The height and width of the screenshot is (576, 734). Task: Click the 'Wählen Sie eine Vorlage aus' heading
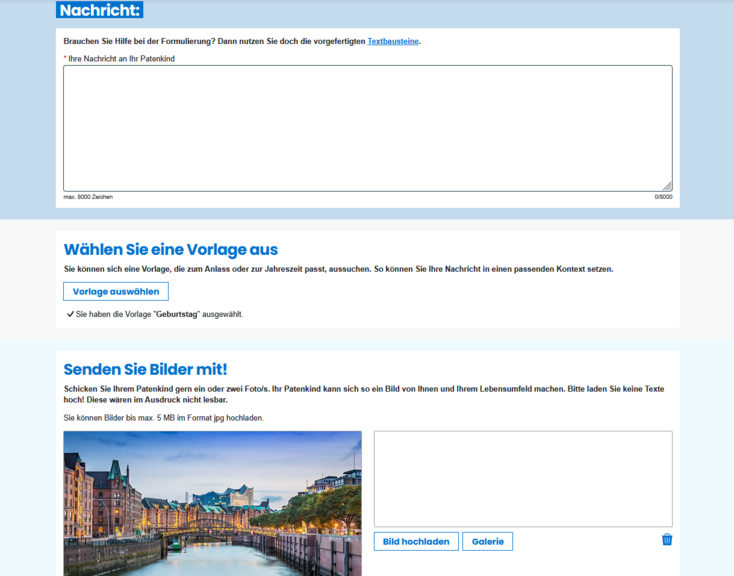[x=171, y=250]
